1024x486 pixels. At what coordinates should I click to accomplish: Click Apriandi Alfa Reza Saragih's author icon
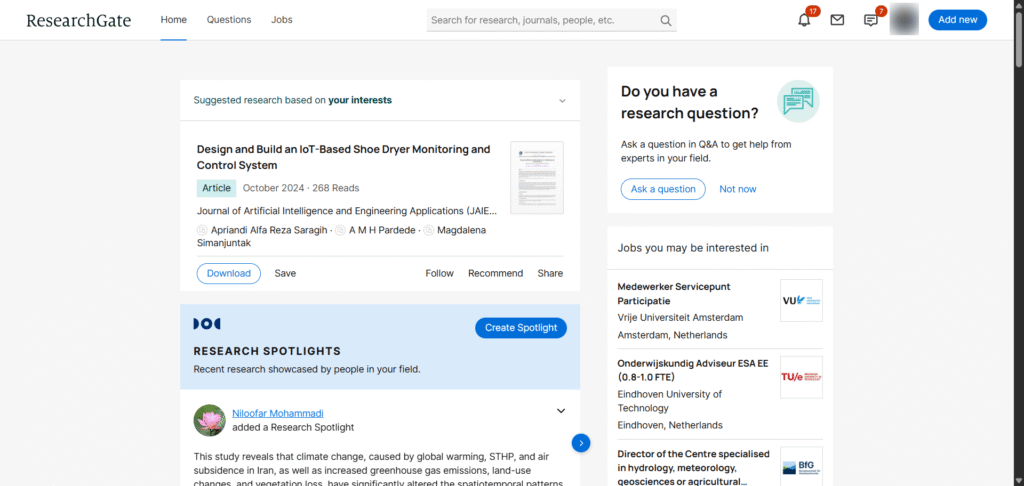[x=202, y=230]
